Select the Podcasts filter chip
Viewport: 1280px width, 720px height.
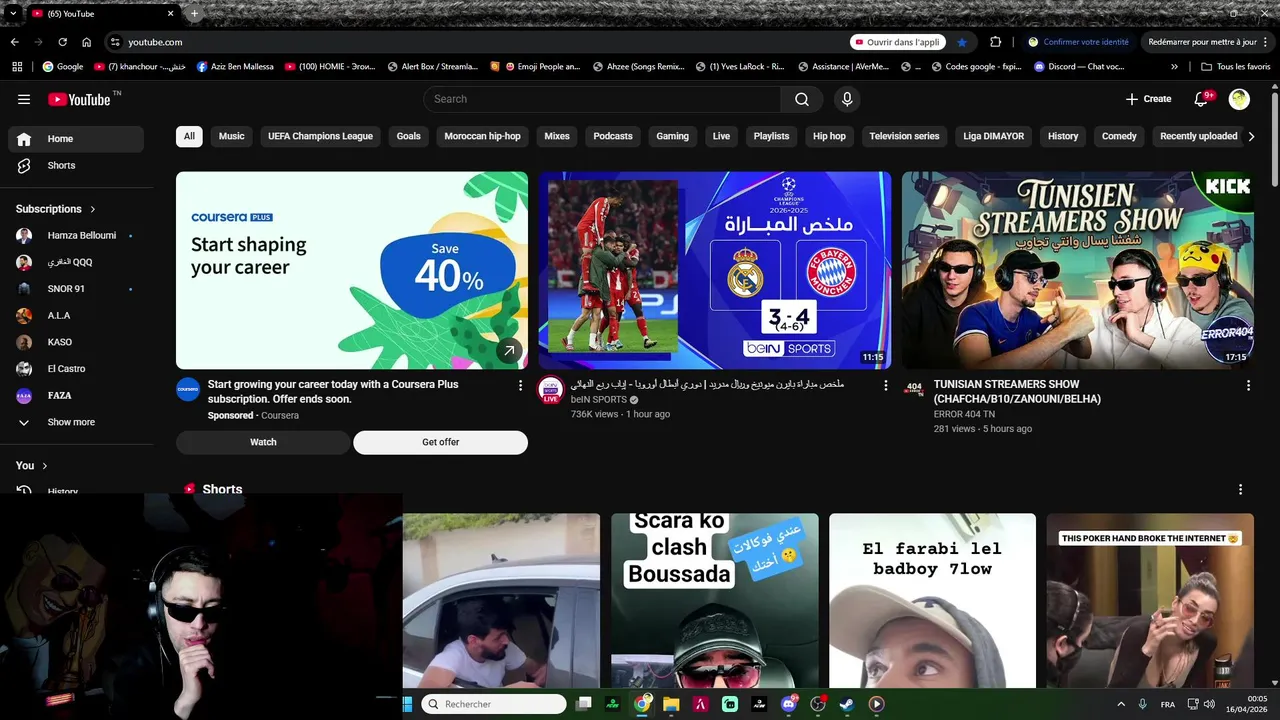pos(613,136)
